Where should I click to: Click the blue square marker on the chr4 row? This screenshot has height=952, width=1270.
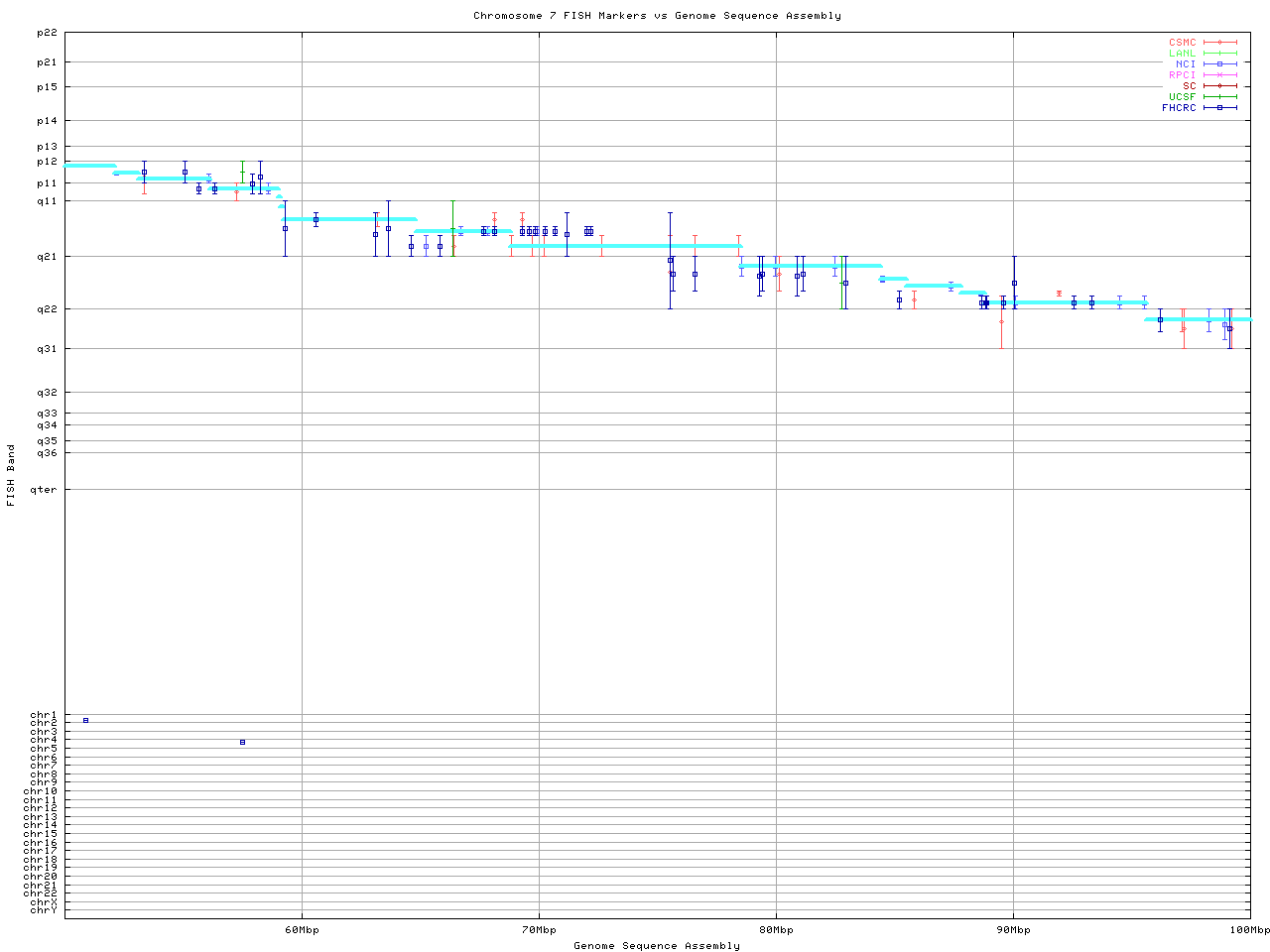pos(242,742)
